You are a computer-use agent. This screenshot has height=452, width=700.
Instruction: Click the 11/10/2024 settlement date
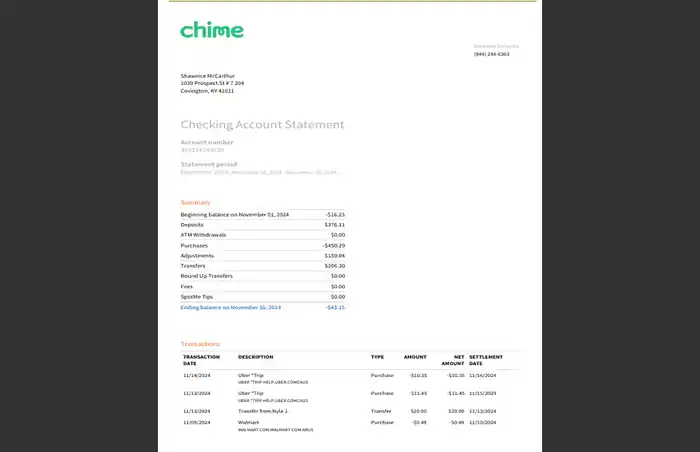click(483, 423)
